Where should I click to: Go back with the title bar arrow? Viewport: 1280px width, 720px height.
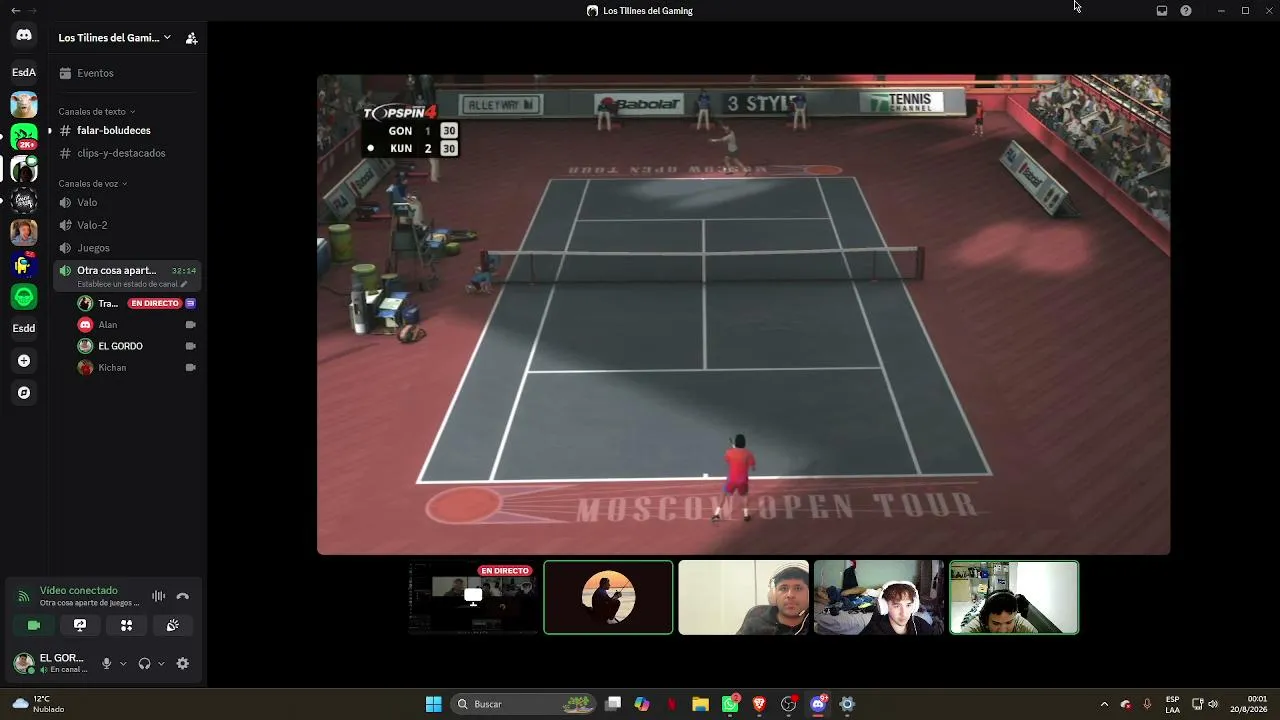(x=15, y=10)
